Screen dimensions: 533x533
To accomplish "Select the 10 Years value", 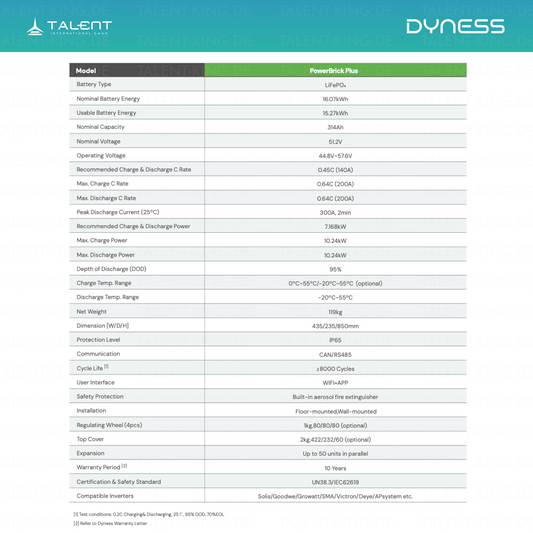I will (x=335, y=468).
